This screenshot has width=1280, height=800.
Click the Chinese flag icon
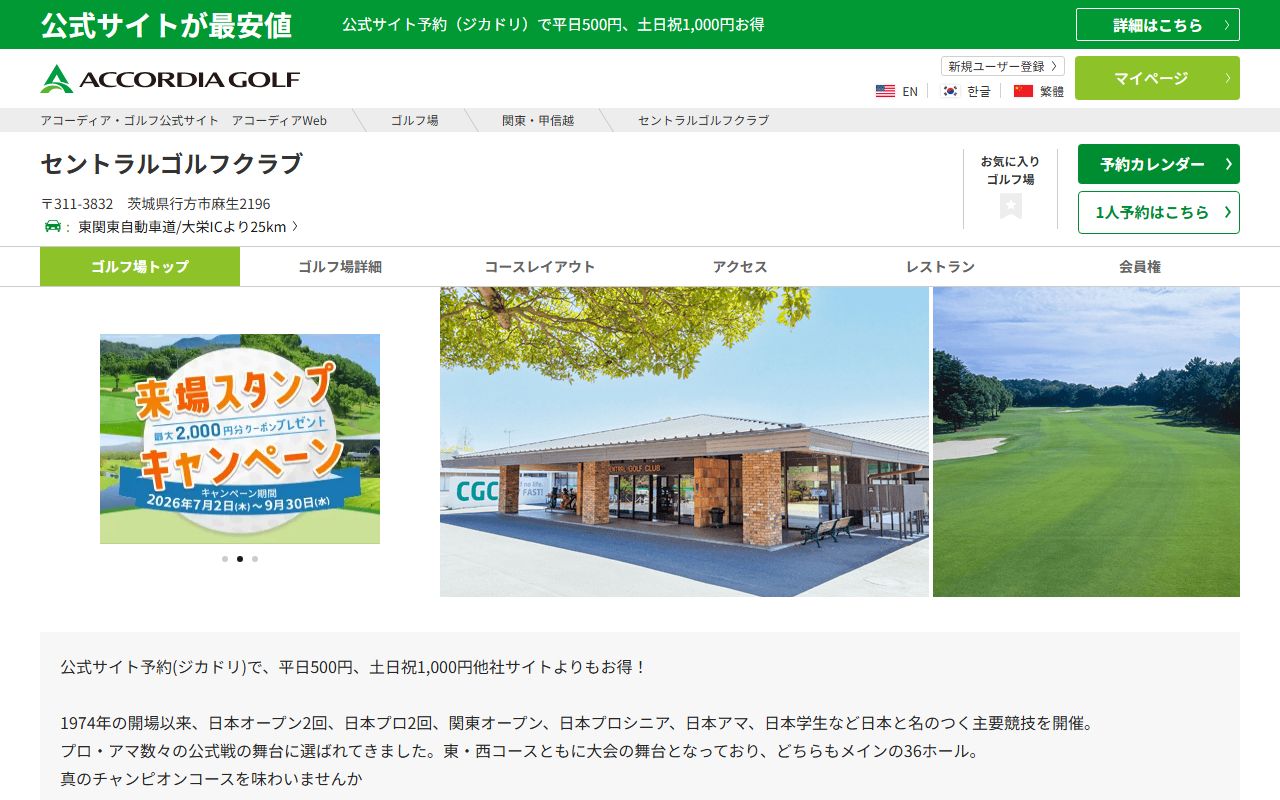pyautogui.click(x=1023, y=91)
